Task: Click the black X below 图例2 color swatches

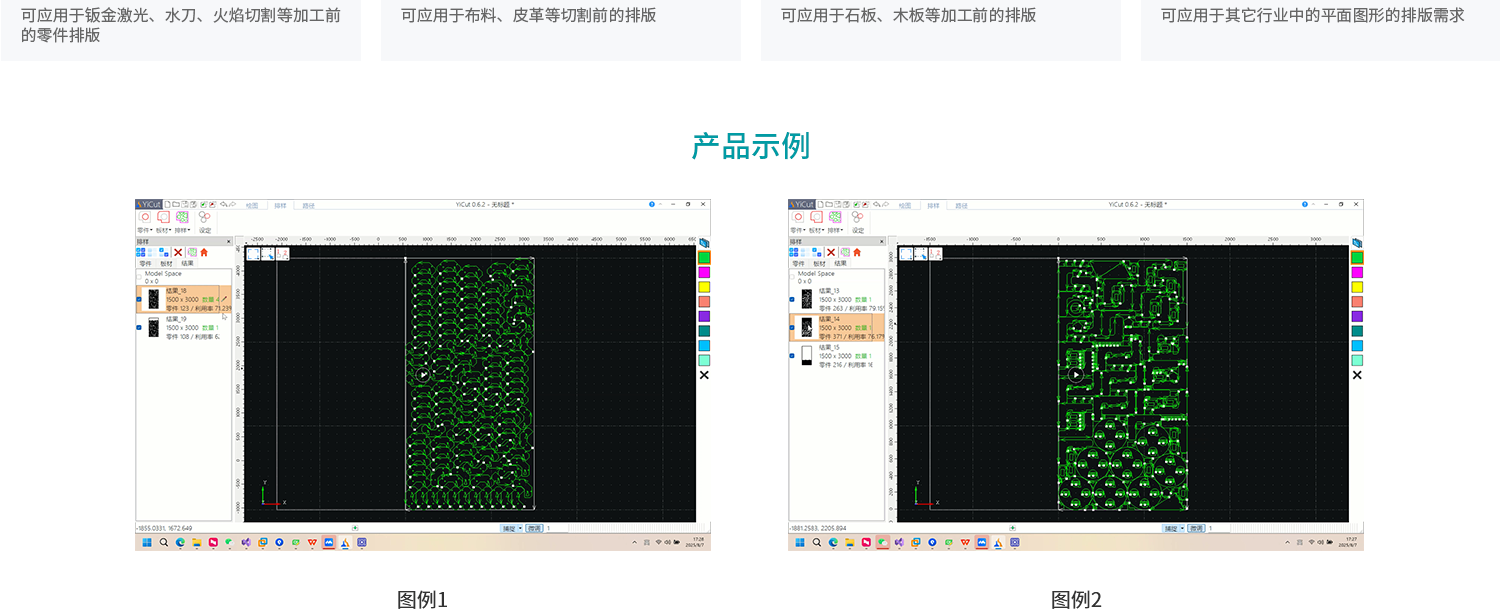Action: 1357,375
